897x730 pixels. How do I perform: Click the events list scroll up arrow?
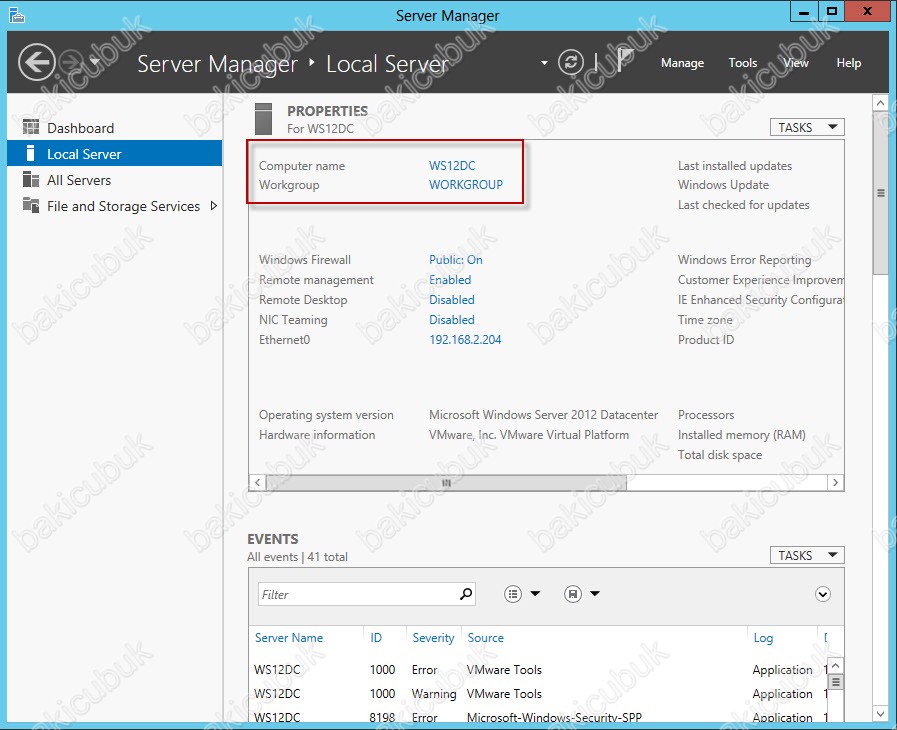tap(835, 665)
